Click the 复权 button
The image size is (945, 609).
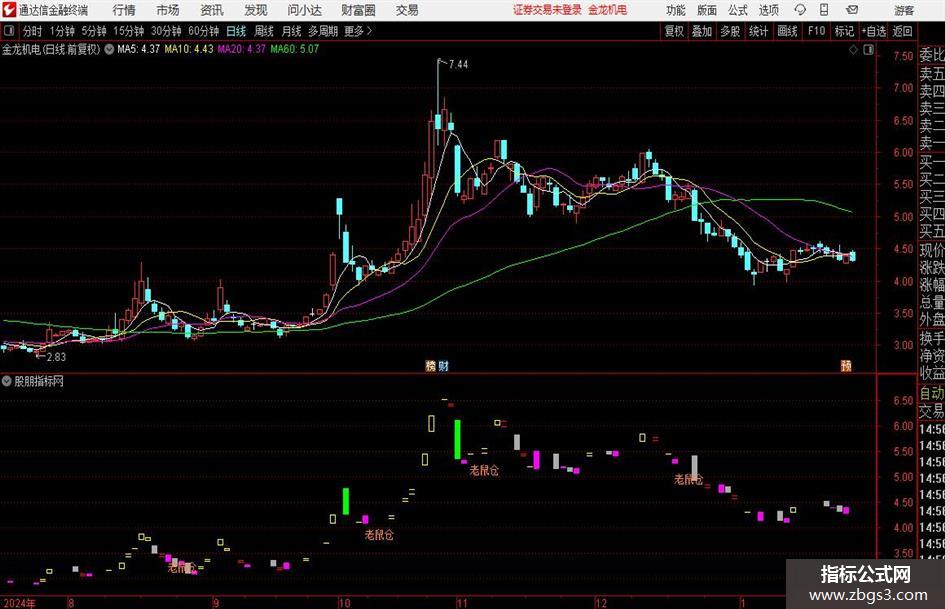point(674,31)
